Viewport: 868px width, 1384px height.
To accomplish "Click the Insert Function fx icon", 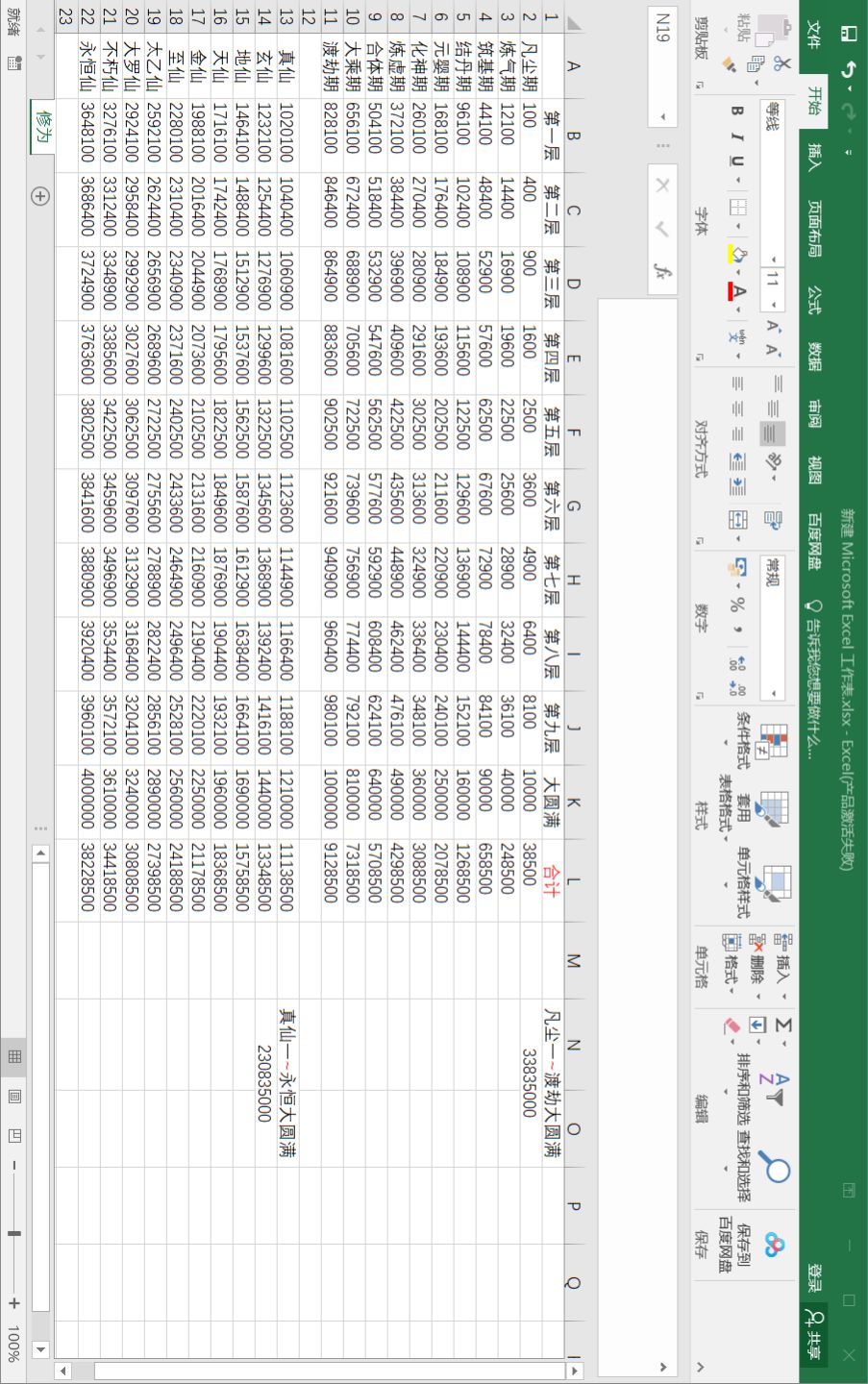I will [661, 270].
